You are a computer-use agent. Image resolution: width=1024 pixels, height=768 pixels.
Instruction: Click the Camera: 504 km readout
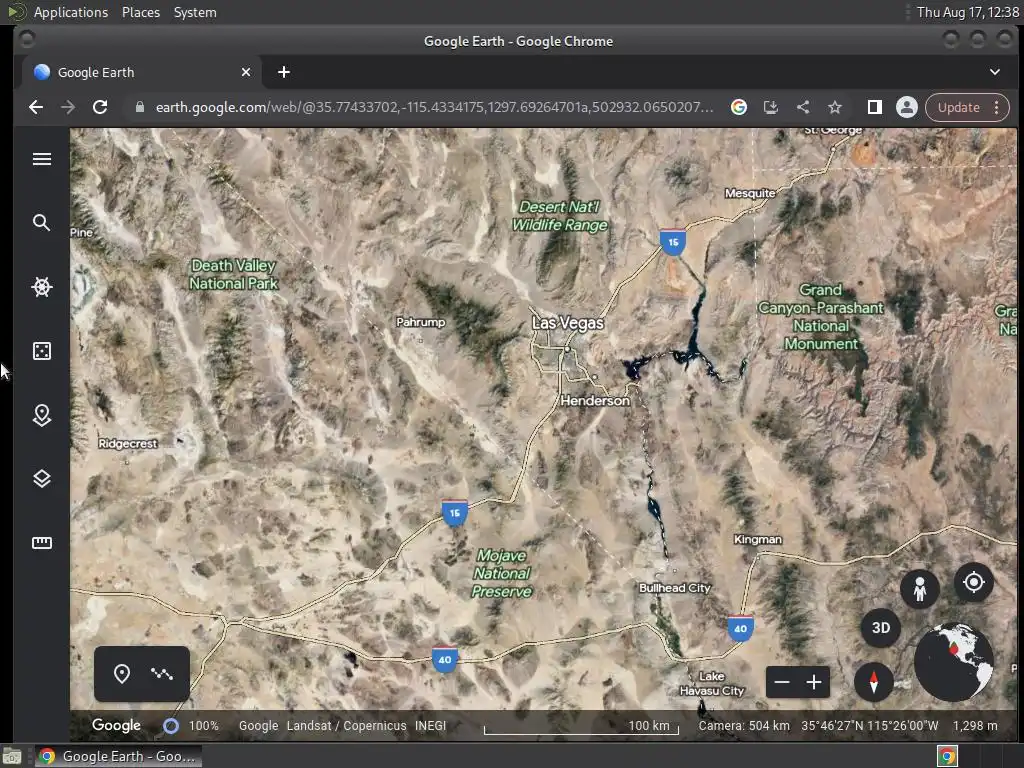click(x=744, y=726)
